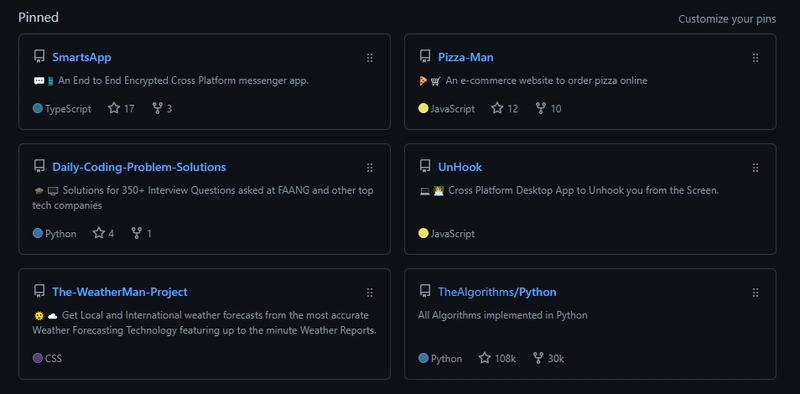The width and height of the screenshot is (800, 394).
Task: Click 'All Algorithms implemented in Python' text
Action: coord(503,315)
